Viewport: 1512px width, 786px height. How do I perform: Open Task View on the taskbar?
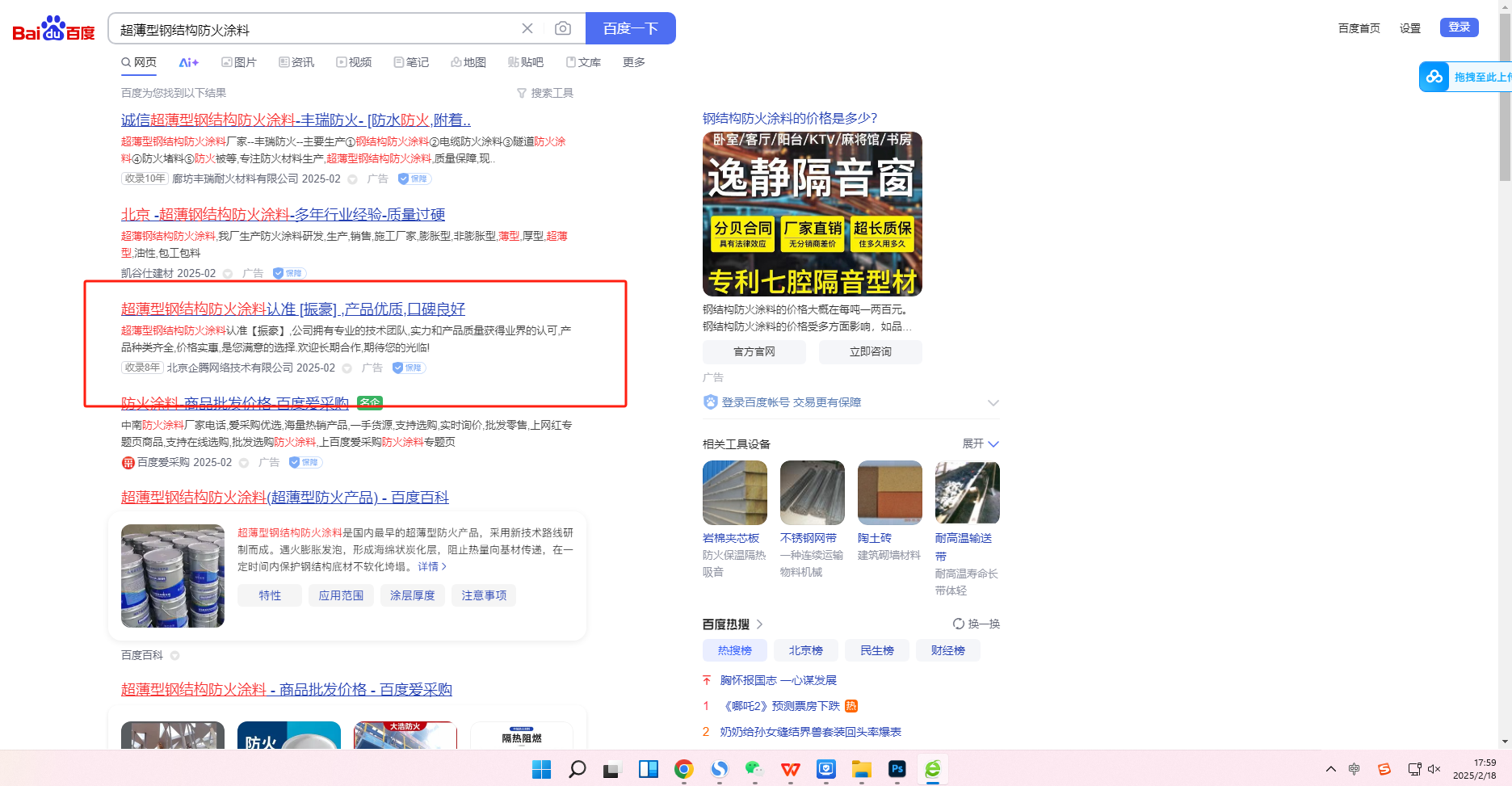pyautogui.click(x=611, y=770)
